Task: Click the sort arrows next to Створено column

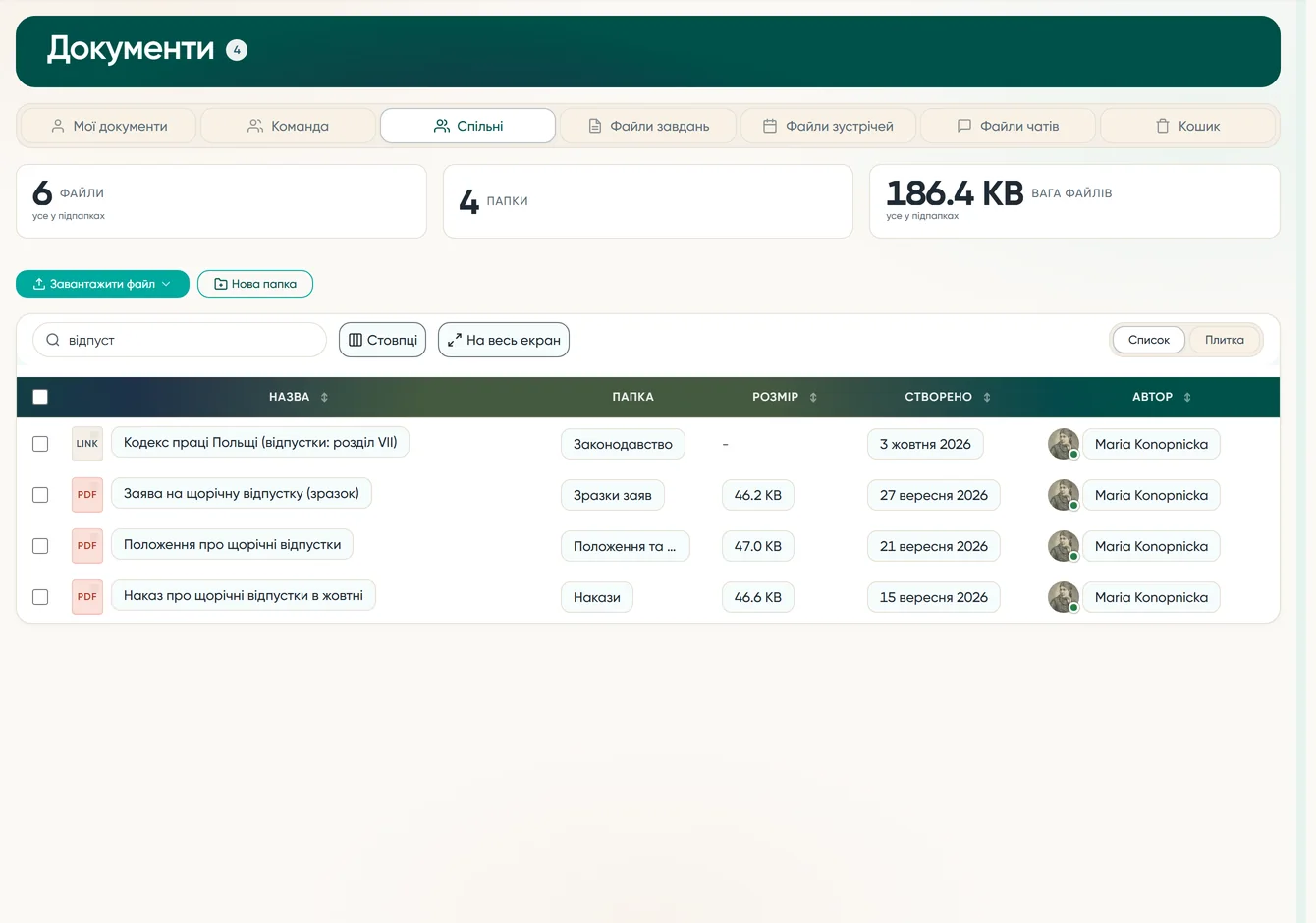Action: click(x=987, y=397)
